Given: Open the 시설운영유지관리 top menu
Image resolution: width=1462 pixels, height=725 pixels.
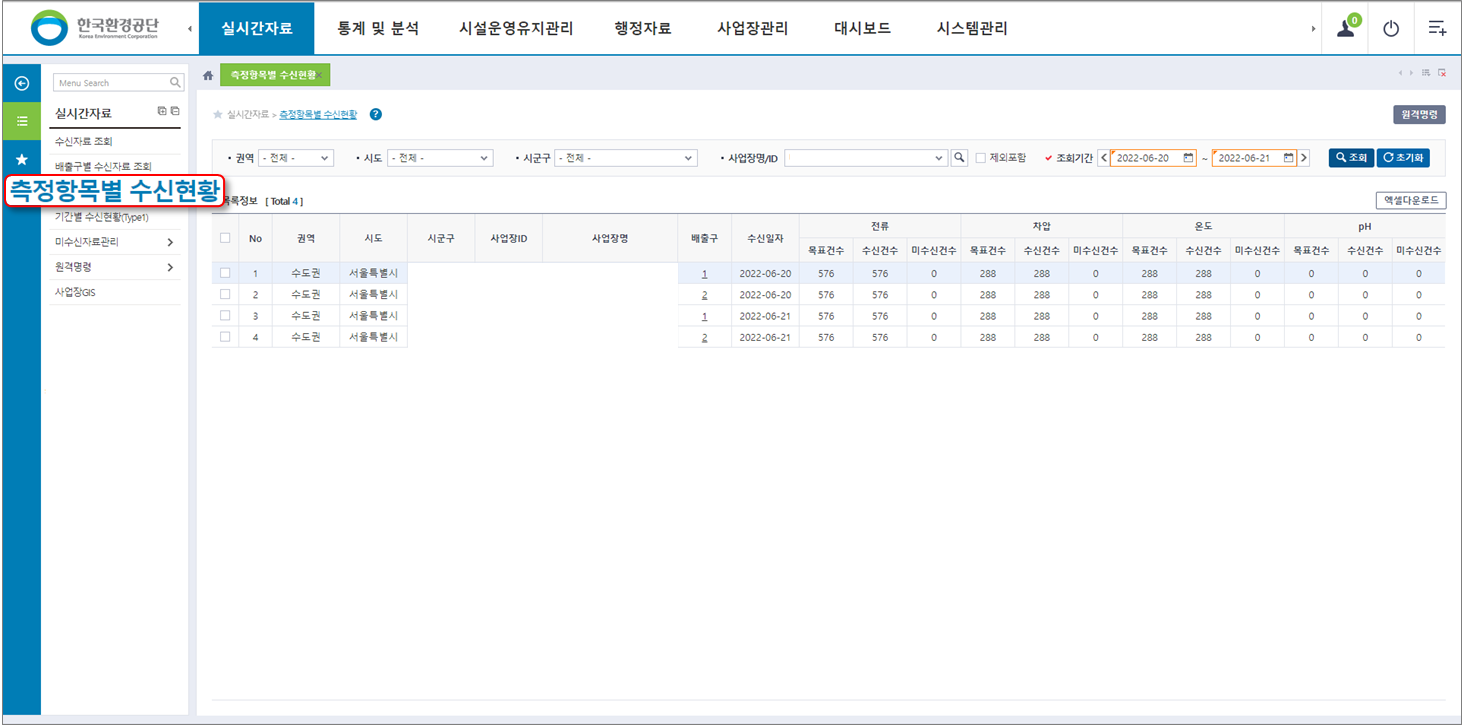Looking at the screenshot, I should coord(516,29).
